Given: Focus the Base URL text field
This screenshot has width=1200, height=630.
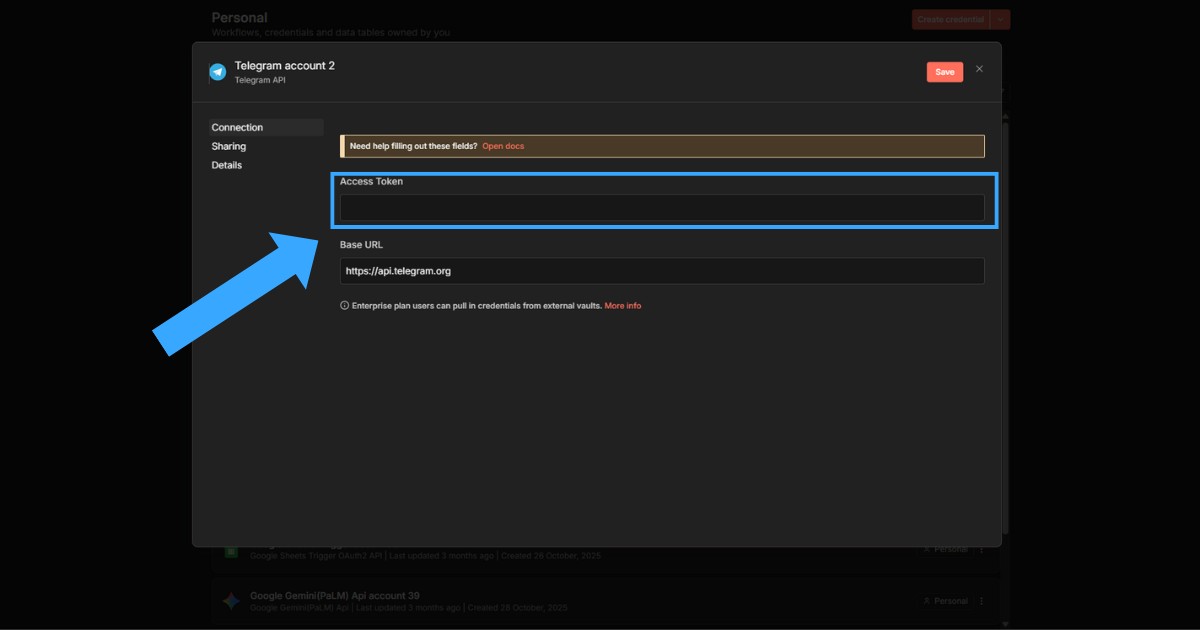Looking at the screenshot, I should pyautogui.click(x=662, y=271).
